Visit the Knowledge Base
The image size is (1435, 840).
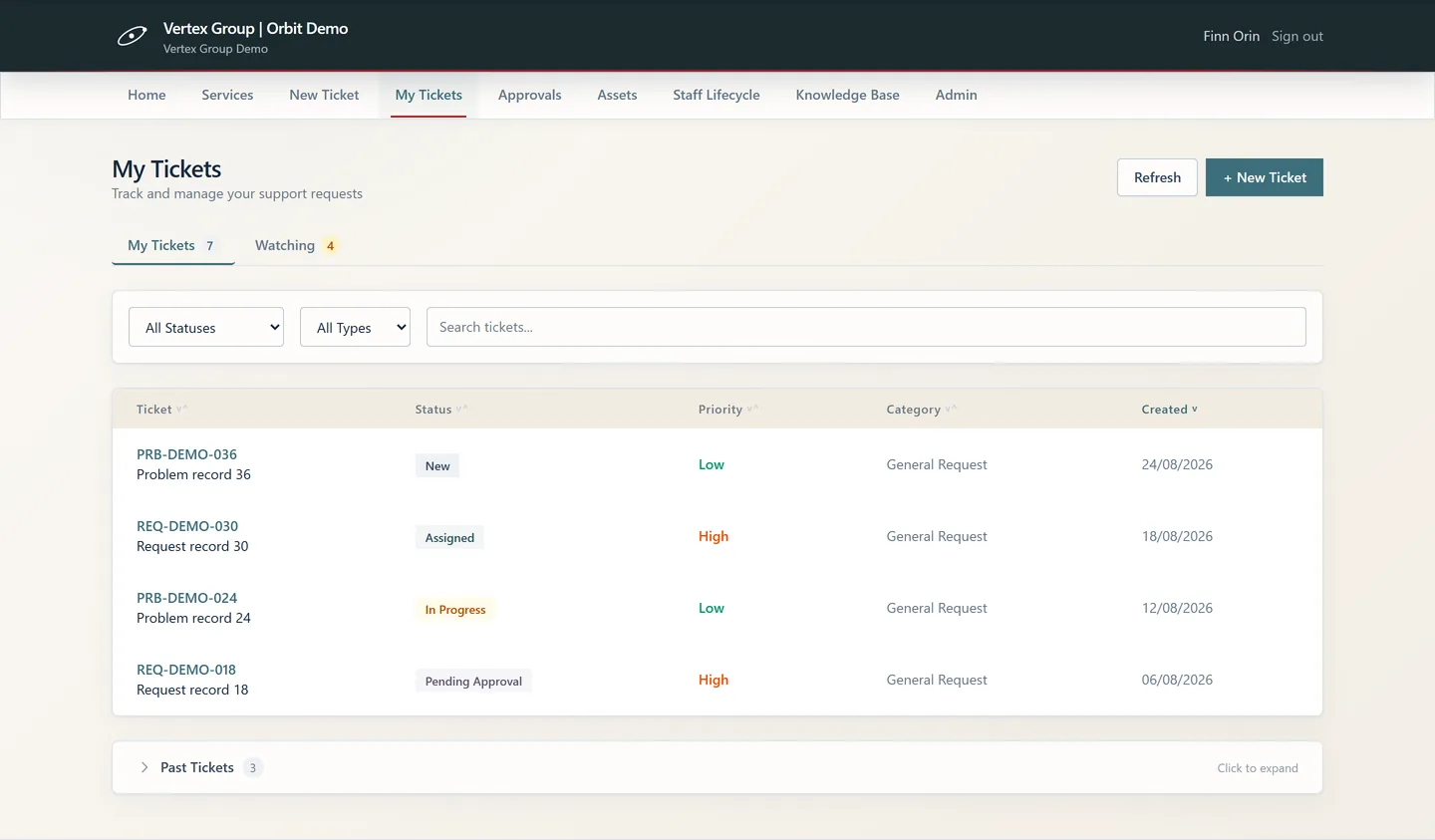(x=847, y=95)
